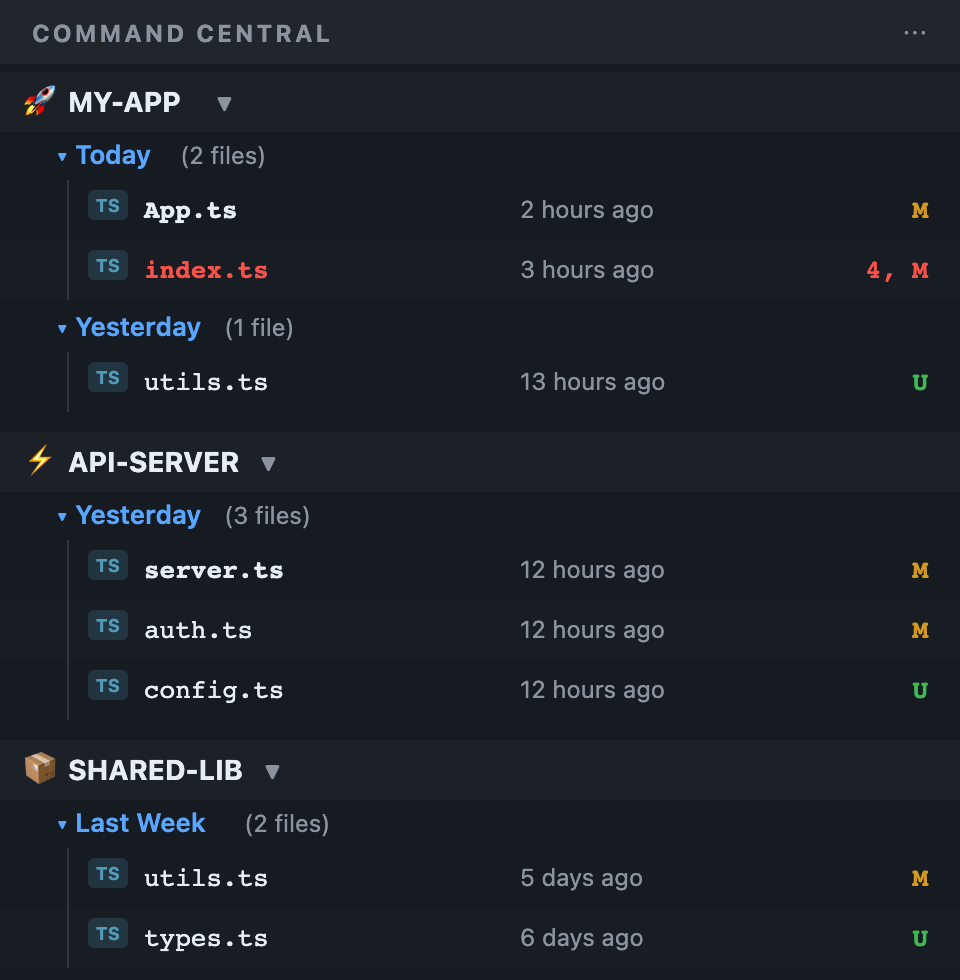Image resolution: width=960 pixels, height=980 pixels.
Task: Click the TS icon beside config.ts
Action: click(x=108, y=686)
